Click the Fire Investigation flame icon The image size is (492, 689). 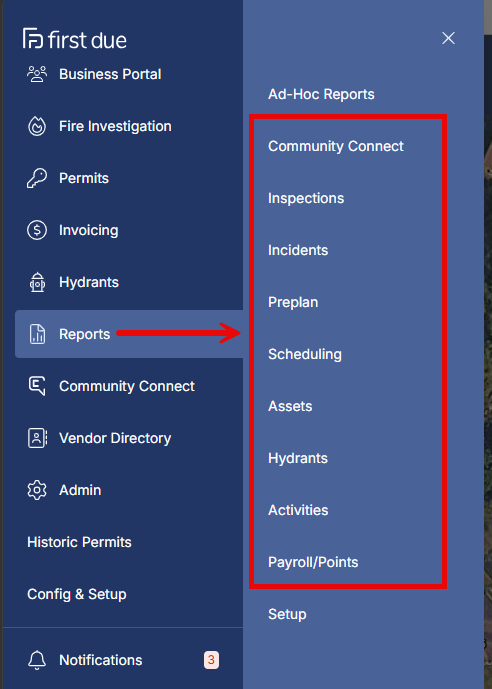click(x=37, y=126)
